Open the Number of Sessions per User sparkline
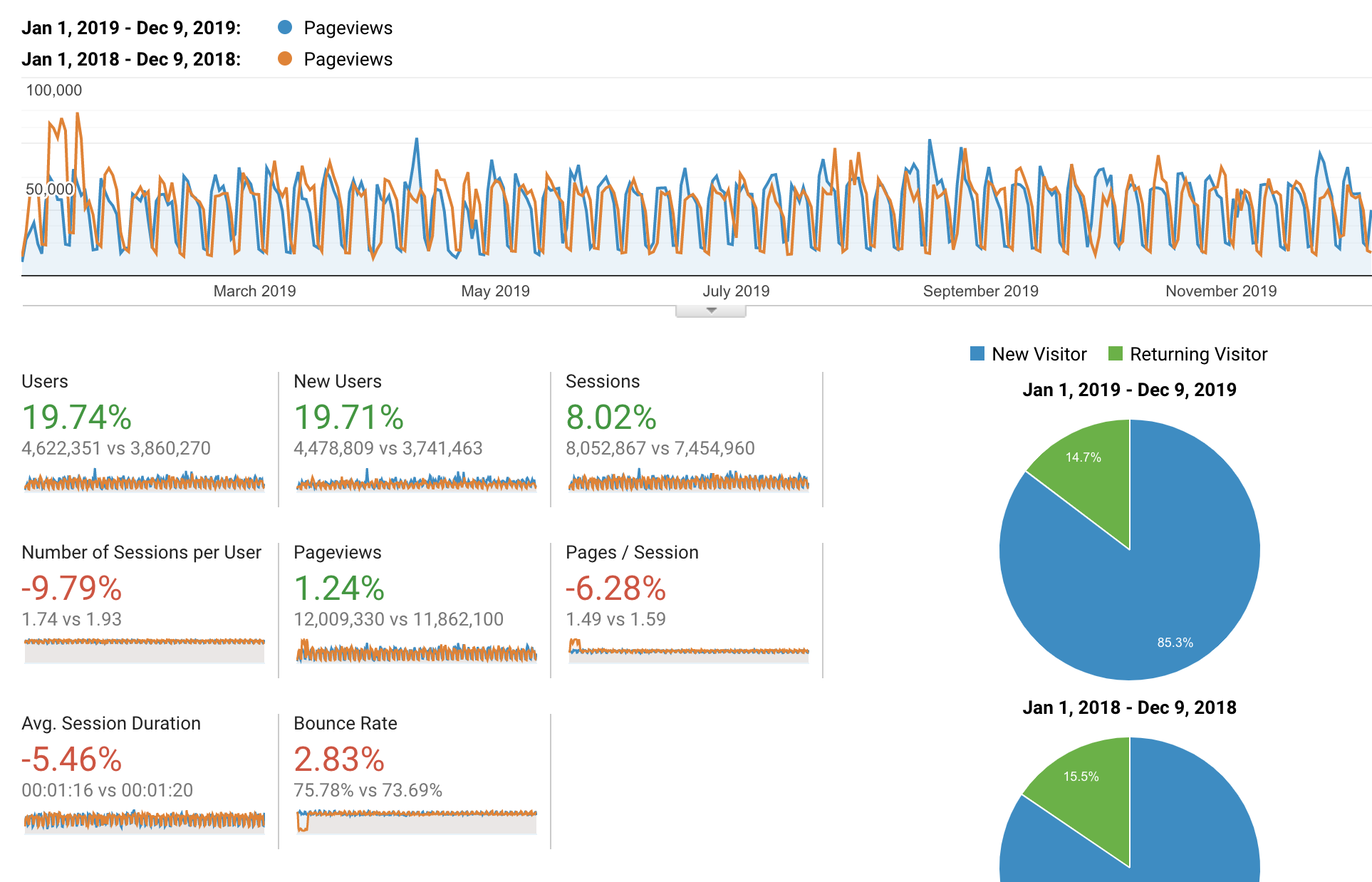The height and width of the screenshot is (882, 1372). pos(144,649)
